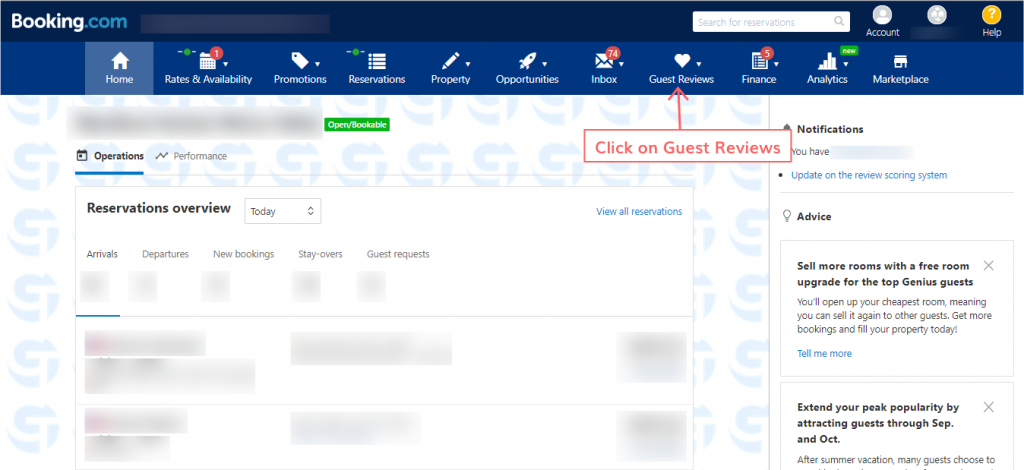Image resolution: width=1024 pixels, height=470 pixels.
Task: Open View all reservations link
Action: pos(639,212)
